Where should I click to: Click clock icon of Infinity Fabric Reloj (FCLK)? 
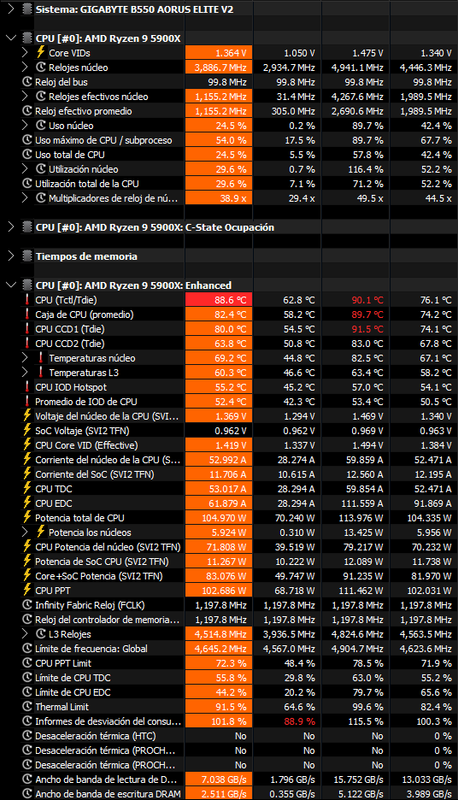[x=27, y=605]
